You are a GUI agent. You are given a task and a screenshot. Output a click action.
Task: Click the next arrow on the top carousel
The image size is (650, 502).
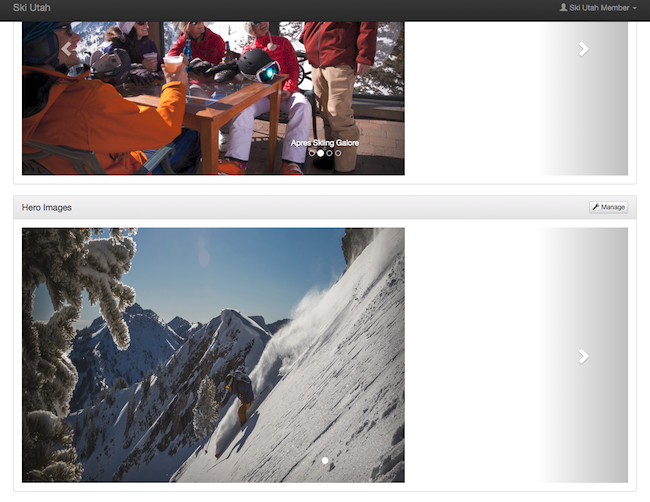tap(583, 49)
